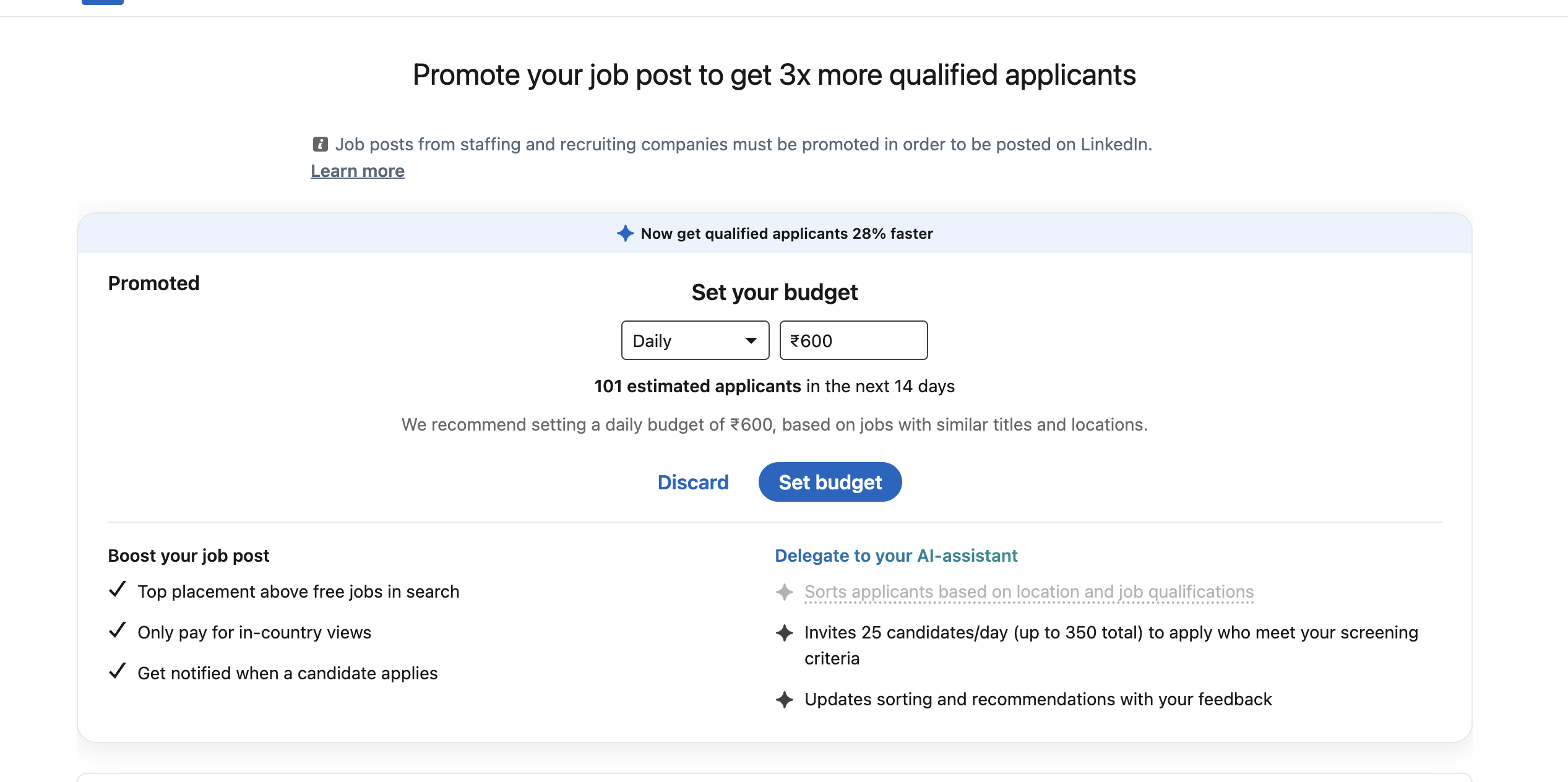1568x782 pixels.
Task: Click sparkle icon beside "Updates sorting and recommendations"
Action: point(785,700)
